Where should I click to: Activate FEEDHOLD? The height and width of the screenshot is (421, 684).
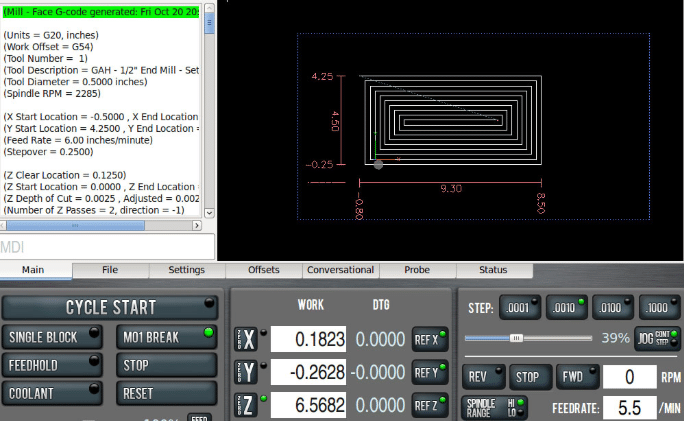52,365
